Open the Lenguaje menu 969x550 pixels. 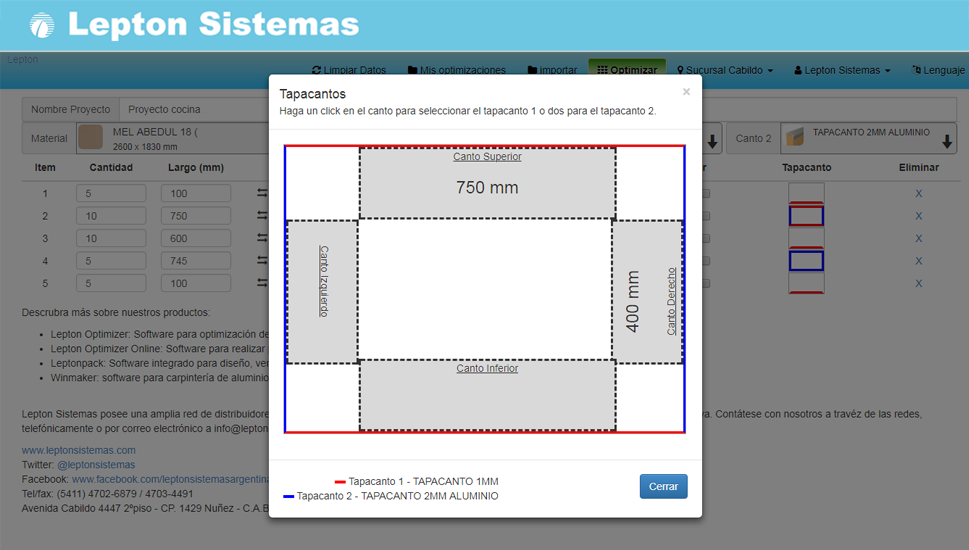(938, 70)
